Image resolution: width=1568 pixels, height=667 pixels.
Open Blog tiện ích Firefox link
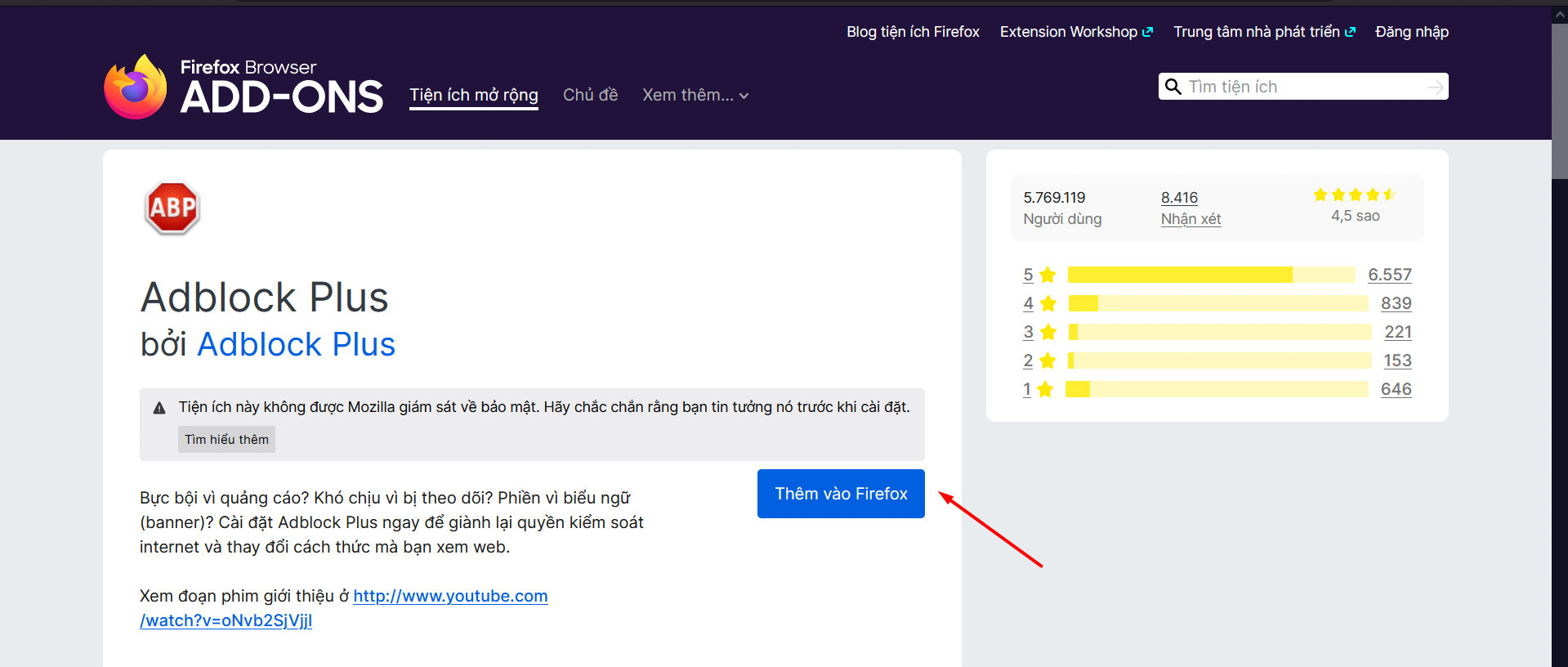click(913, 32)
